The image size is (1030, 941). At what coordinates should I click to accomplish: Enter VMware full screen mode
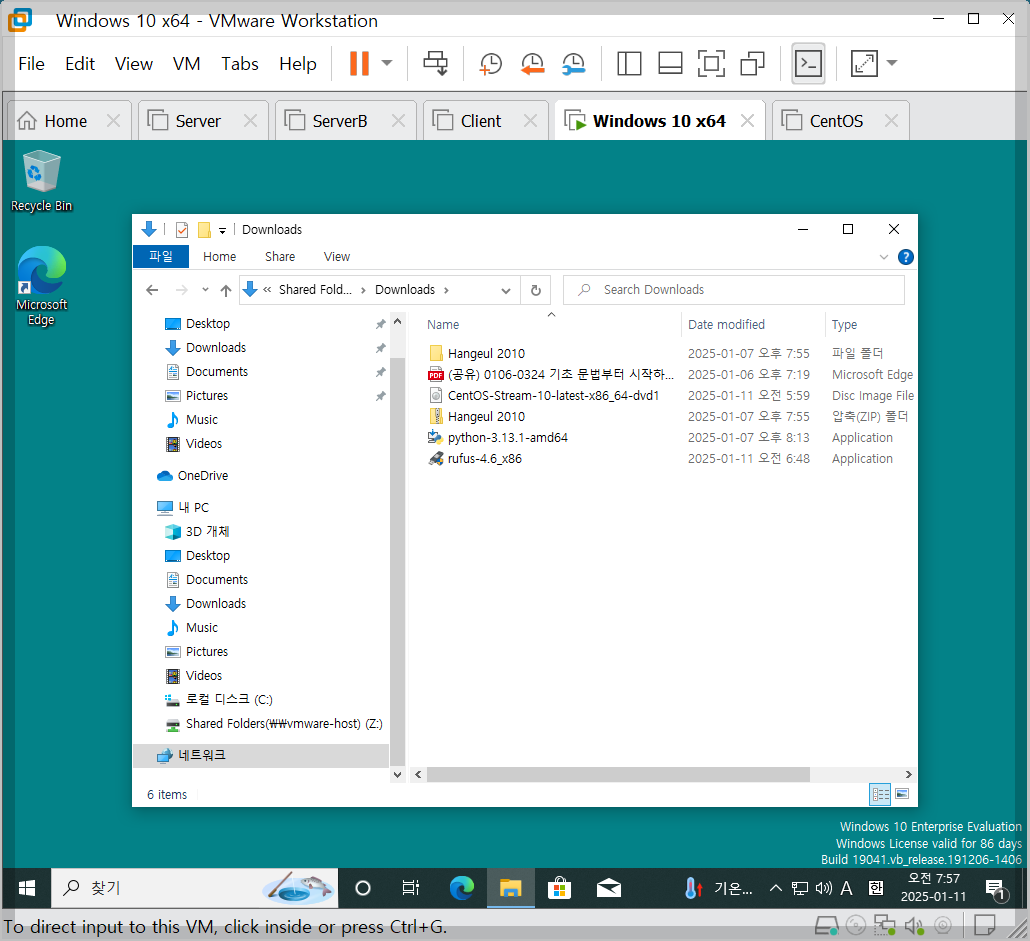tap(711, 64)
